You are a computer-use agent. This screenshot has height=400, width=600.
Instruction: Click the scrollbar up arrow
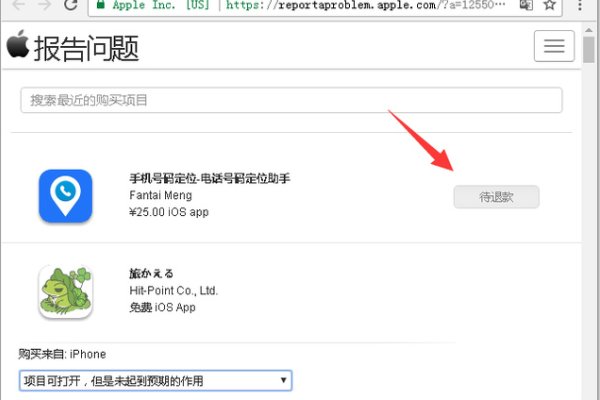589,29
